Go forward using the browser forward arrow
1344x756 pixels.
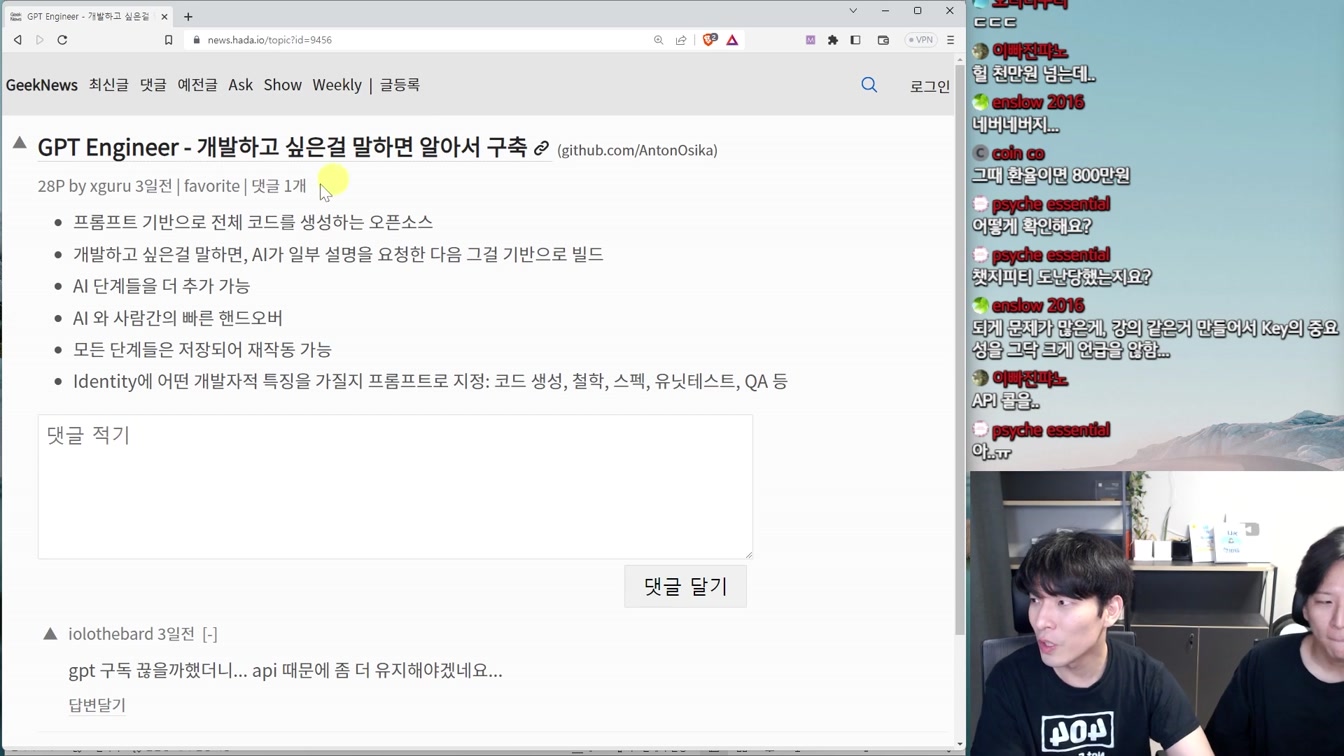click(40, 40)
